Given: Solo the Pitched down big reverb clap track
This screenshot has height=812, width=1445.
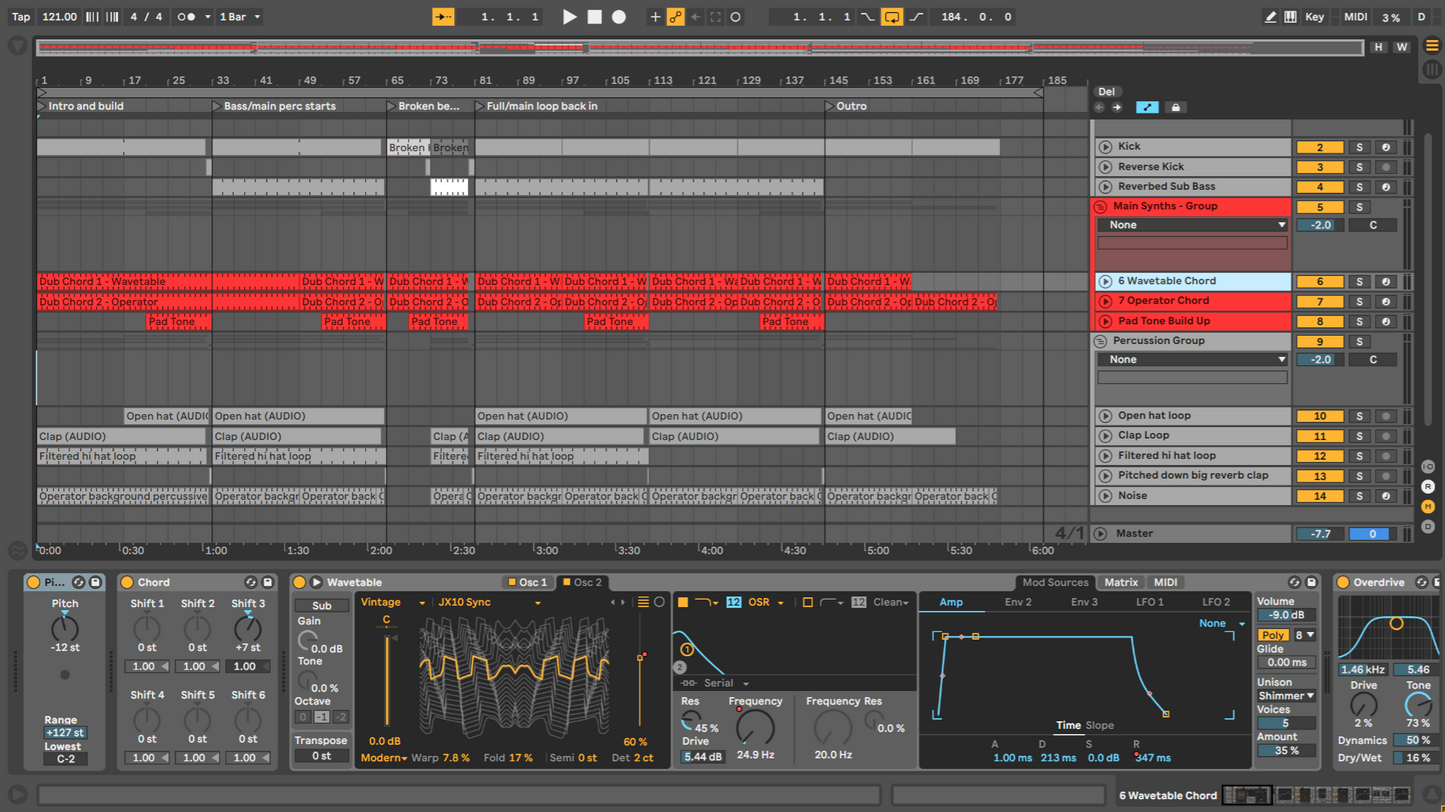Looking at the screenshot, I should tap(1359, 477).
